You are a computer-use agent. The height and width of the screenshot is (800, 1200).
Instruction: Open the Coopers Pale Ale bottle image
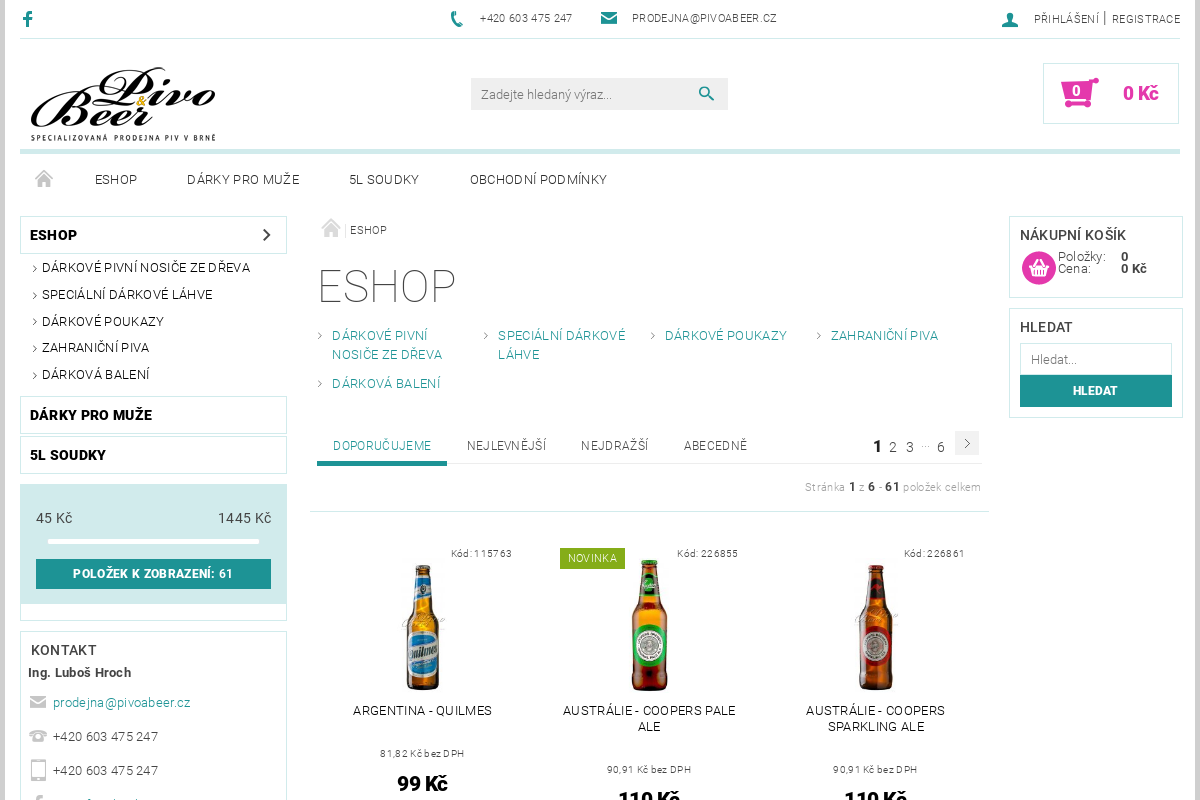[649, 626]
